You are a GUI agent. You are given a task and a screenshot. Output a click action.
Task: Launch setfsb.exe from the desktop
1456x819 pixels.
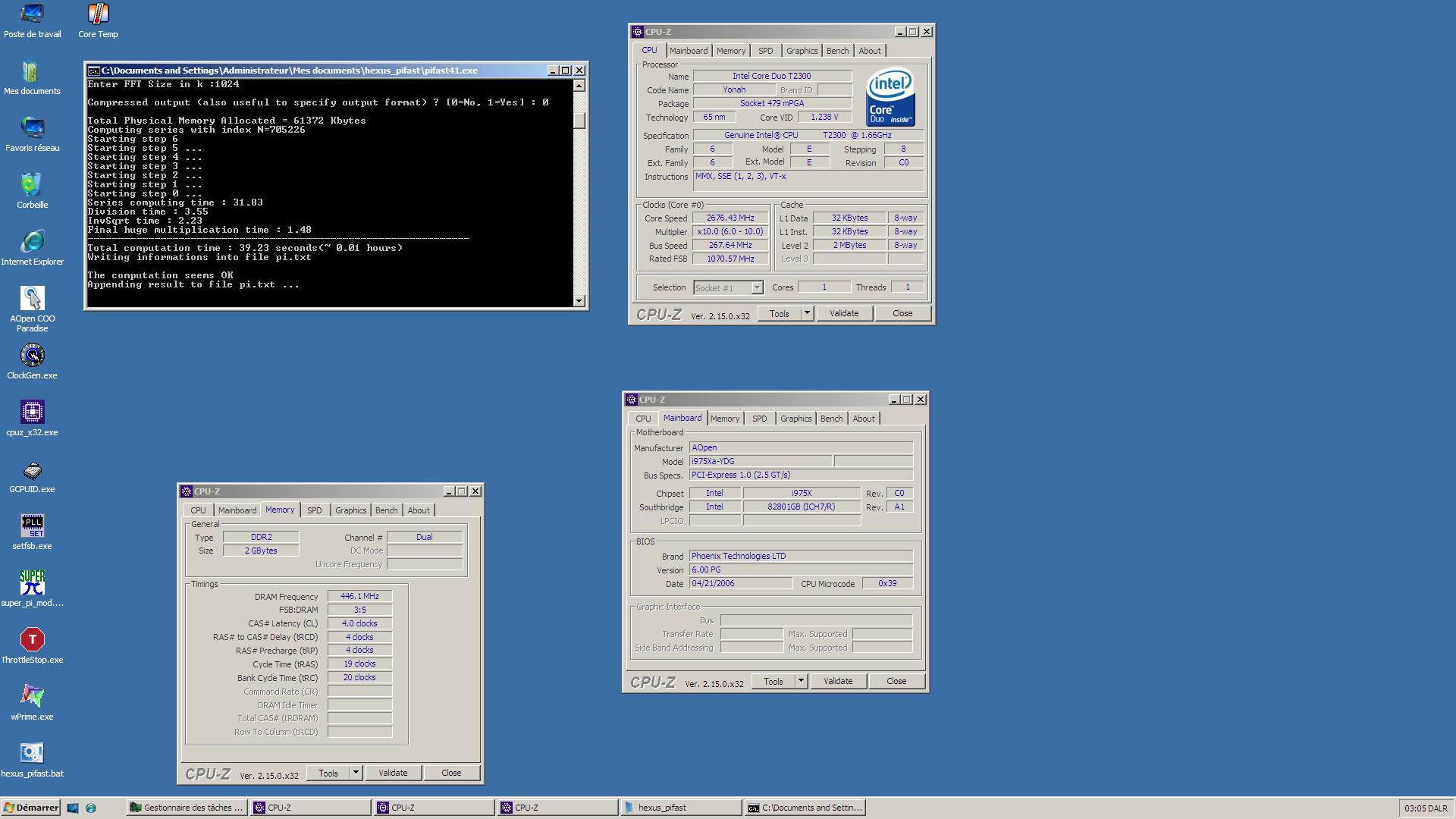[x=32, y=533]
